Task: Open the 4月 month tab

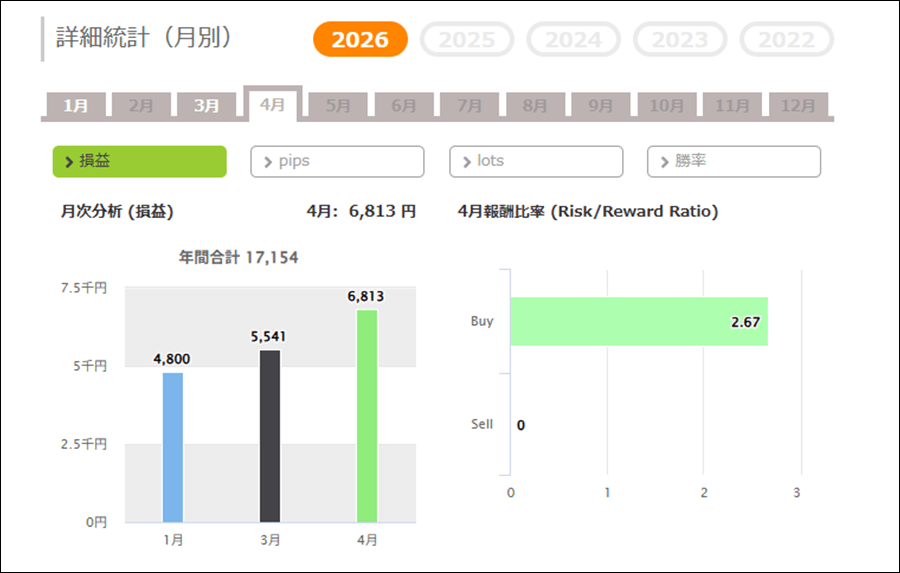Action: 272,104
